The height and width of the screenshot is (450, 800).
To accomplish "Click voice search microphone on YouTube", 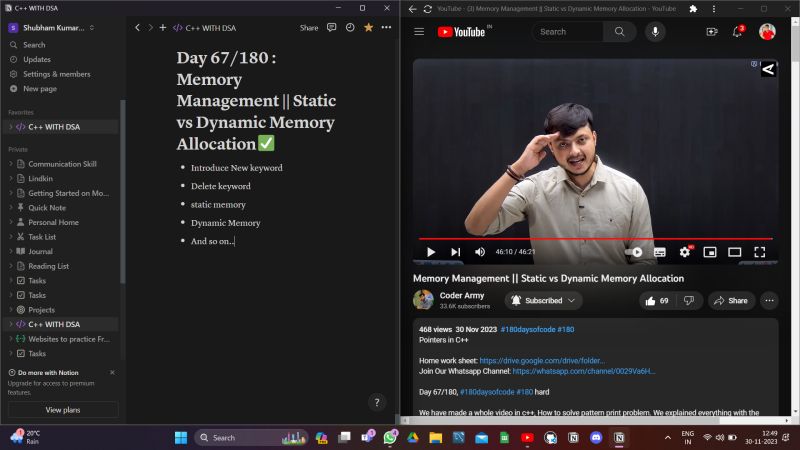I will coord(655,32).
